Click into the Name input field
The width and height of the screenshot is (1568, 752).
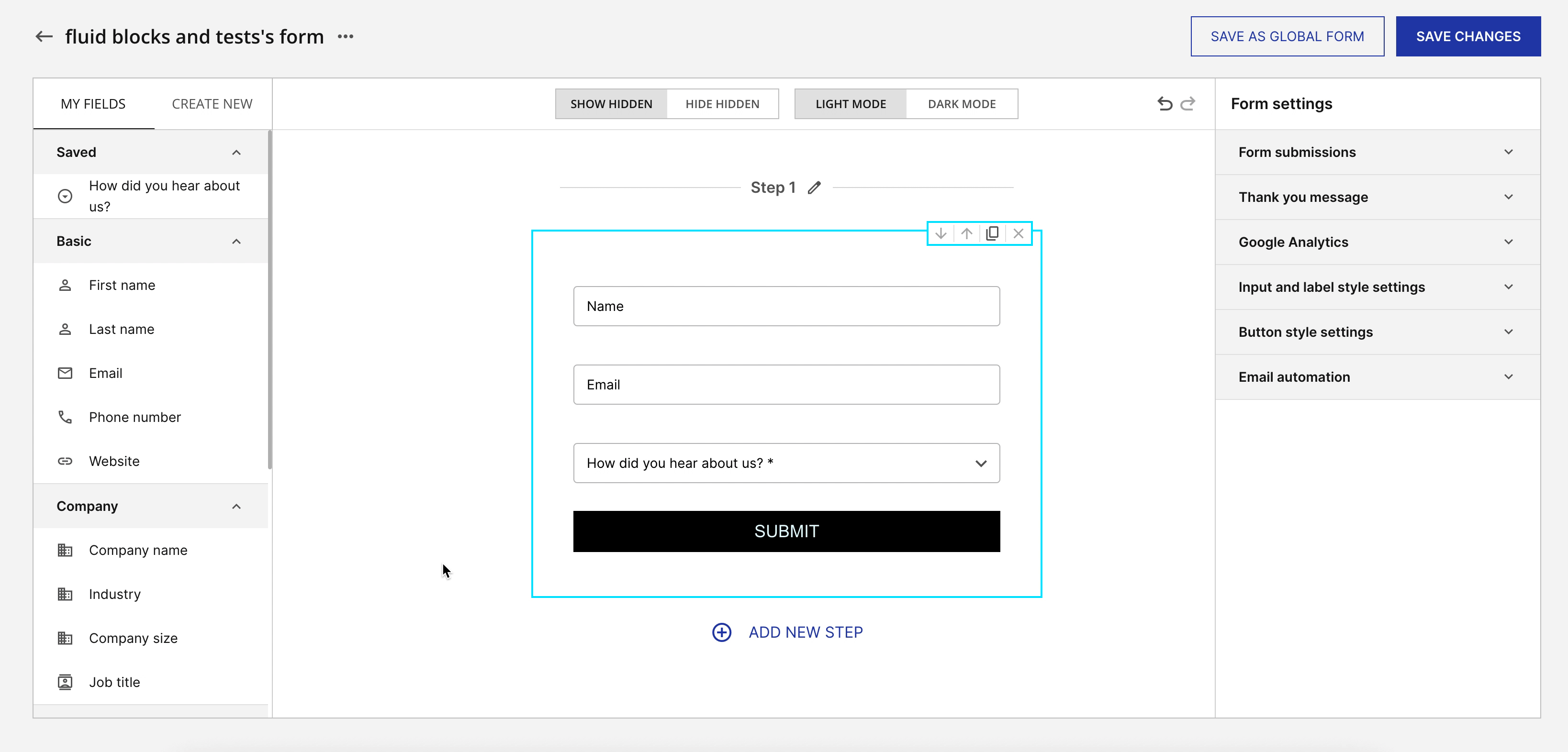(786, 306)
